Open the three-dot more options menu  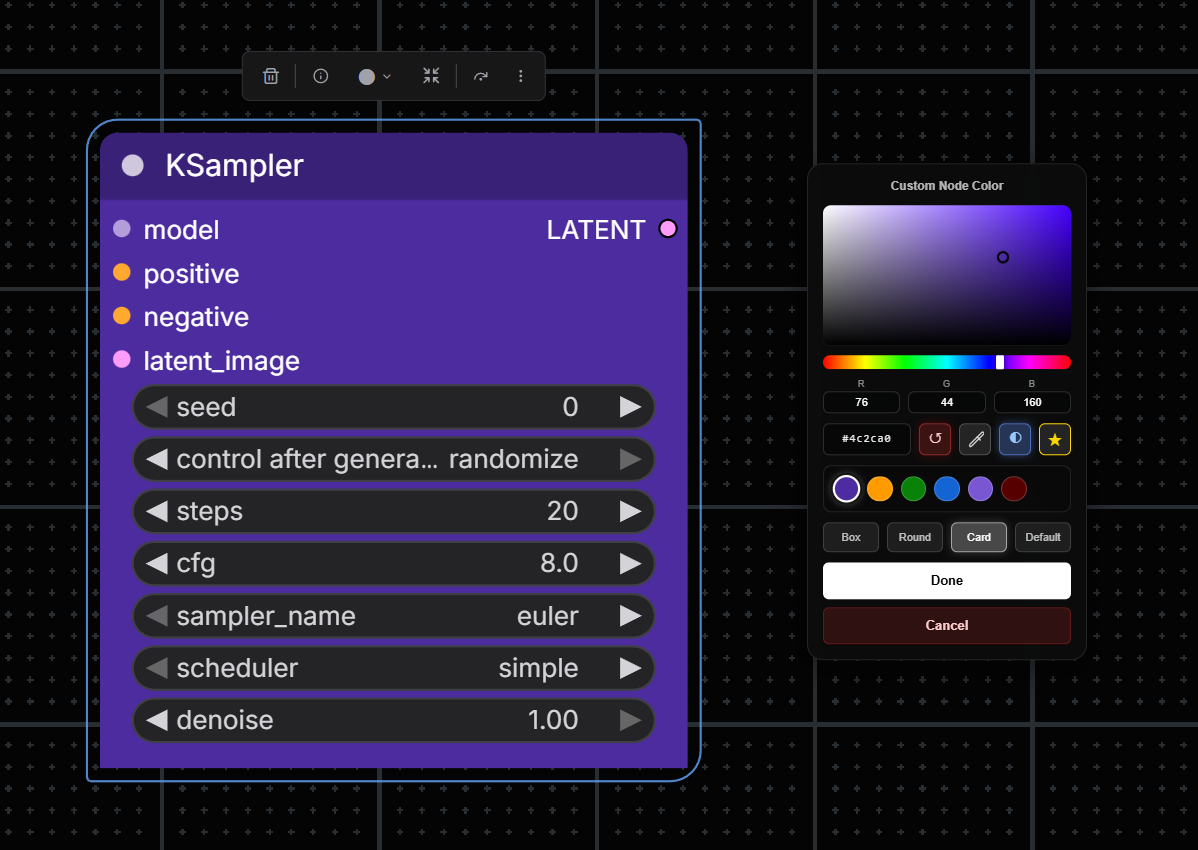coord(521,76)
